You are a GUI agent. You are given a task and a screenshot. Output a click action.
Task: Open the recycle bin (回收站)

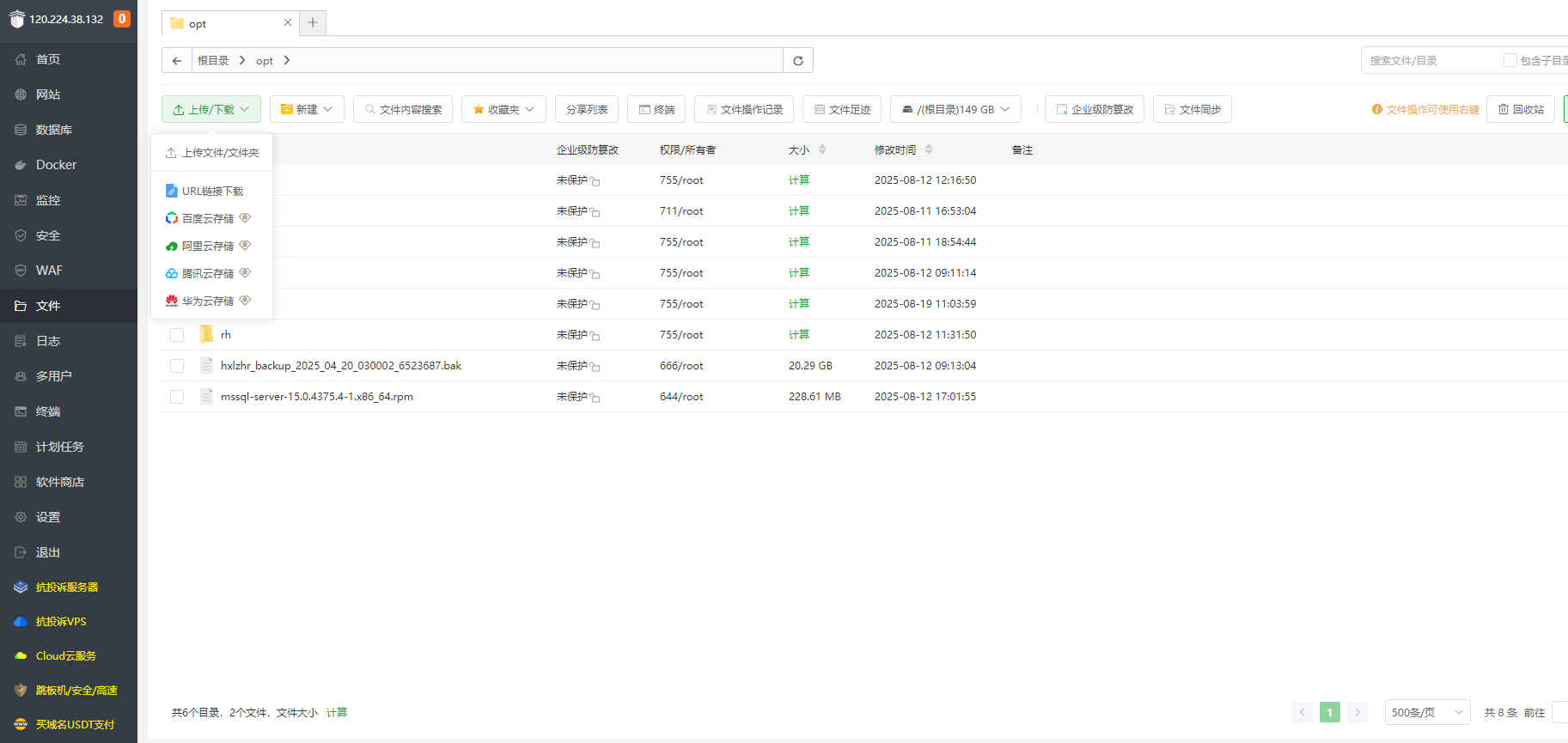1521,109
